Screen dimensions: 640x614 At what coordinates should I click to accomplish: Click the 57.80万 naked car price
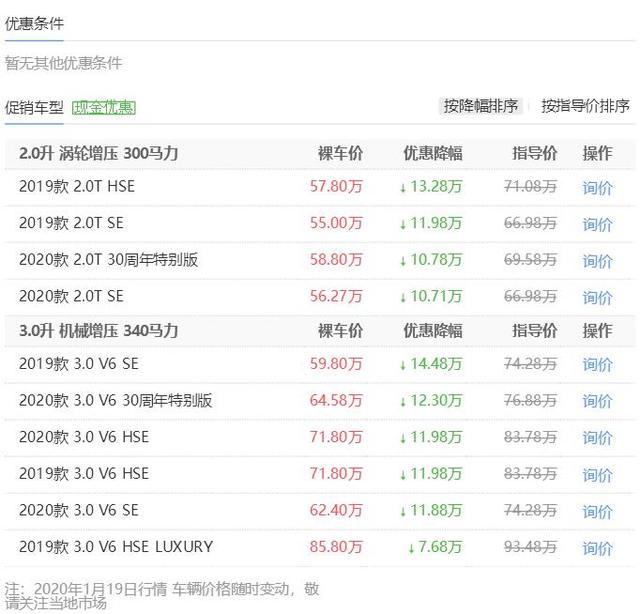pyautogui.click(x=336, y=187)
